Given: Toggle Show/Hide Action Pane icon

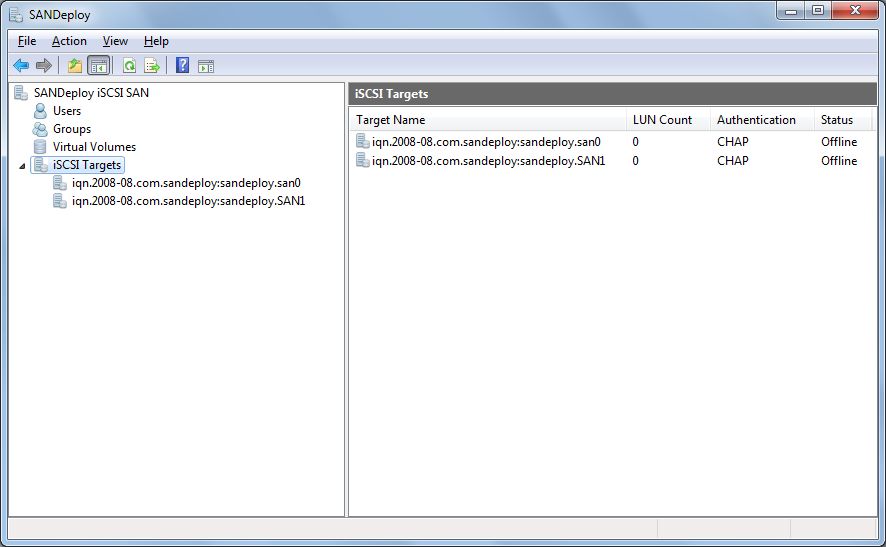Looking at the screenshot, I should pyautogui.click(x=206, y=66).
